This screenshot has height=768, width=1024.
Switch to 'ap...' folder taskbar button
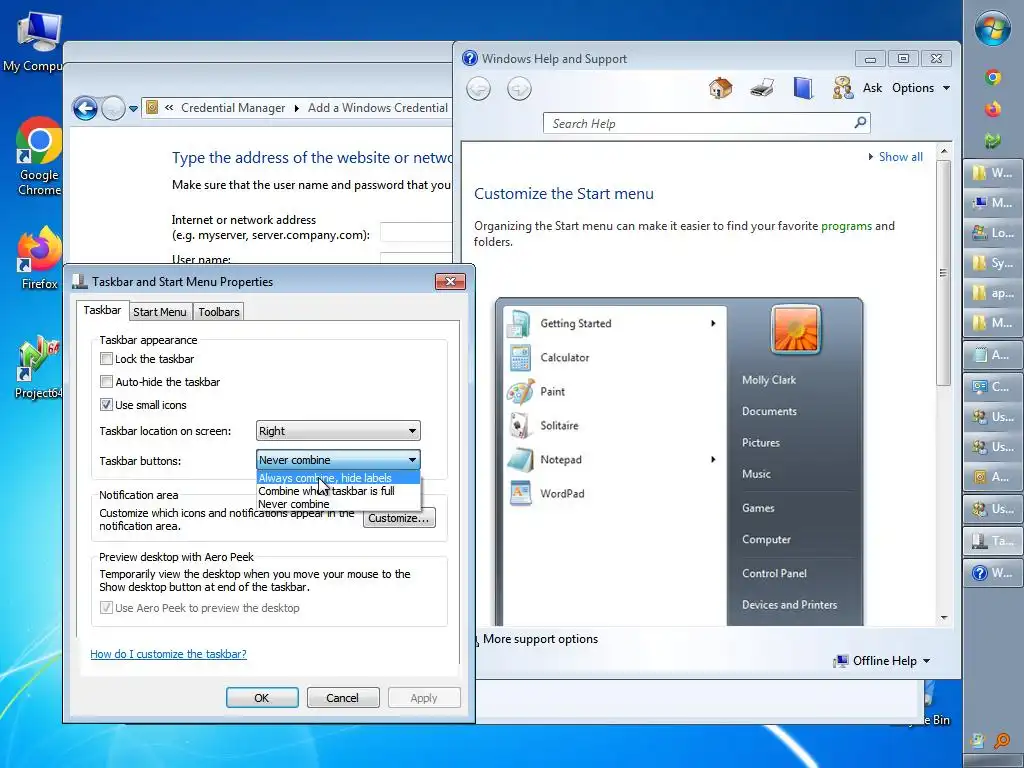coord(993,293)
